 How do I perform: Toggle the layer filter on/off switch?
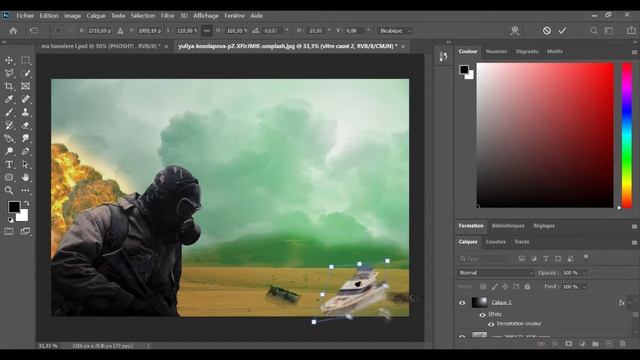click(586, 257)
